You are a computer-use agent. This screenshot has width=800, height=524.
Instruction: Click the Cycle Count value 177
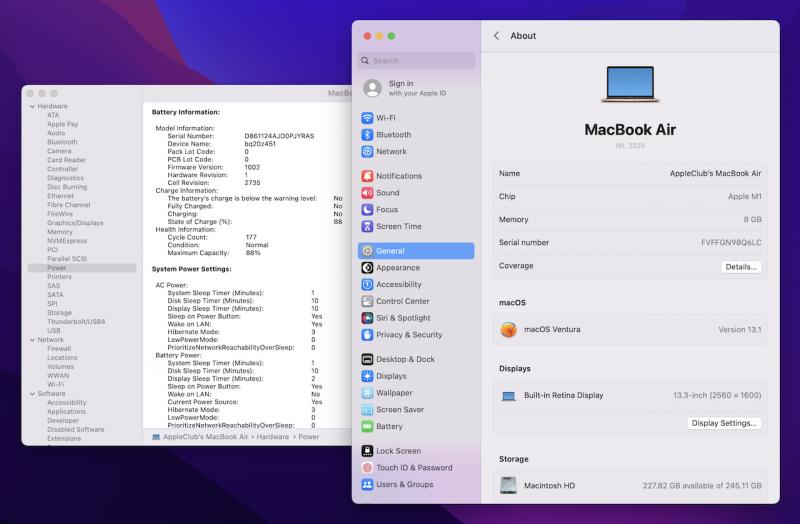pos(251,237)
